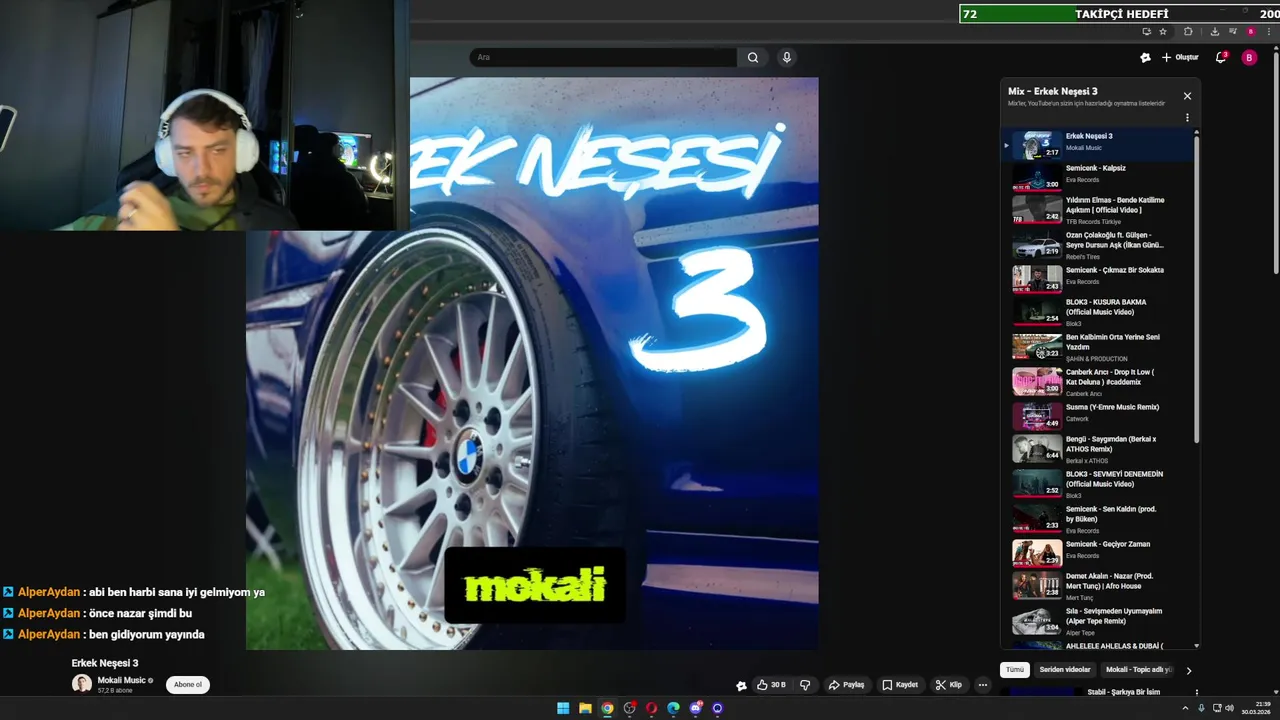Open Mix playlist three-dot options
Screen dimensions: 1280x720
click(1187, 118)
